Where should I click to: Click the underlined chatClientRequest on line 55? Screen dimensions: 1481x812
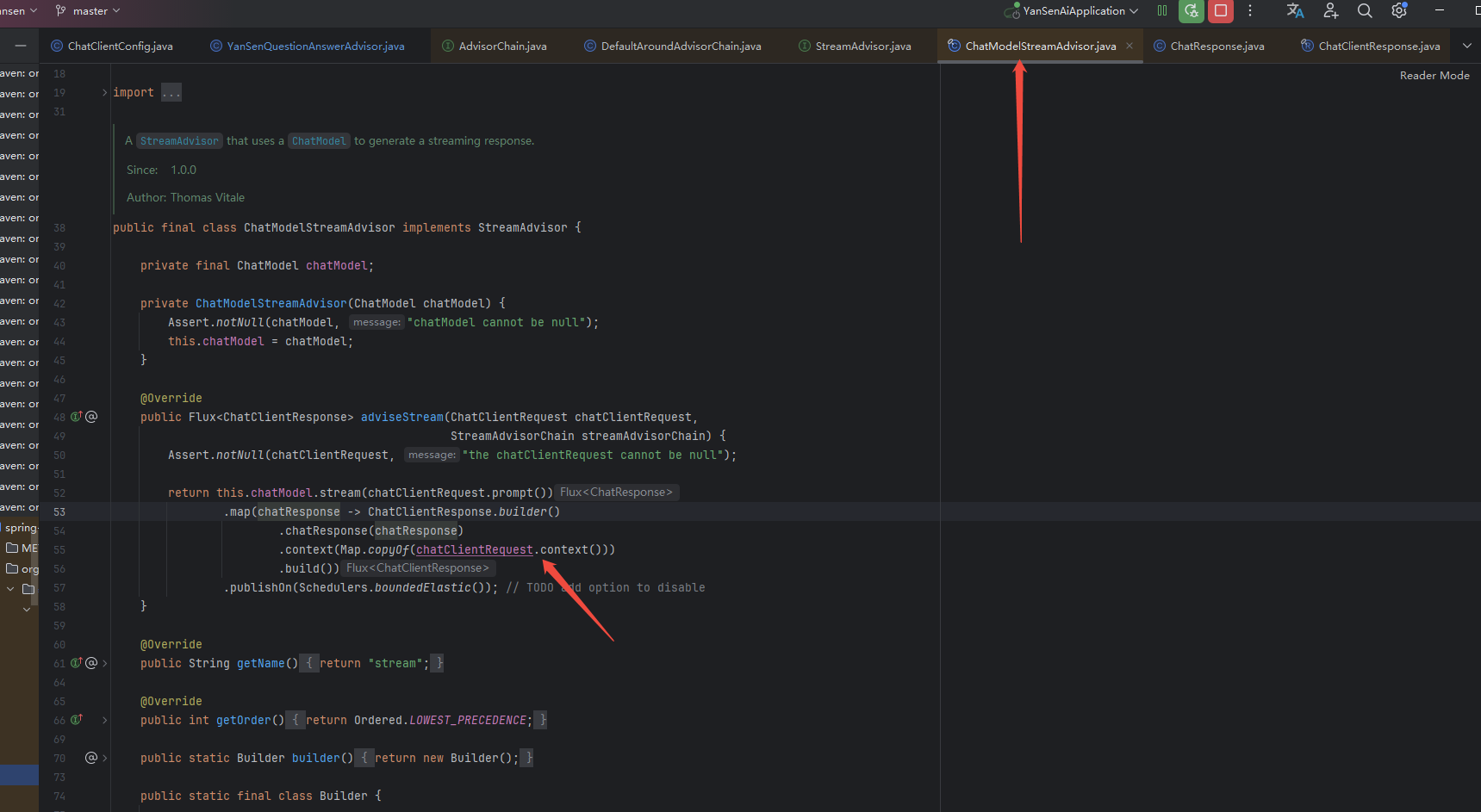475,550
